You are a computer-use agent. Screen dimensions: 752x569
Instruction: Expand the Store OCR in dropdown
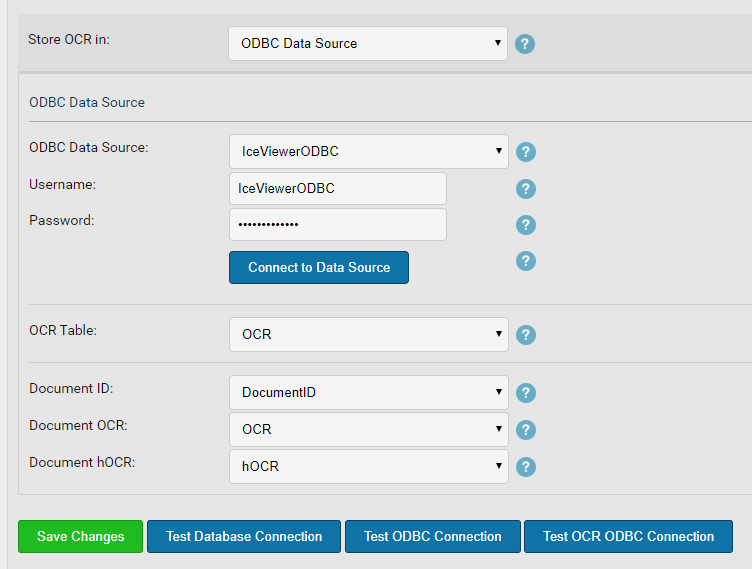pos(368,44)
